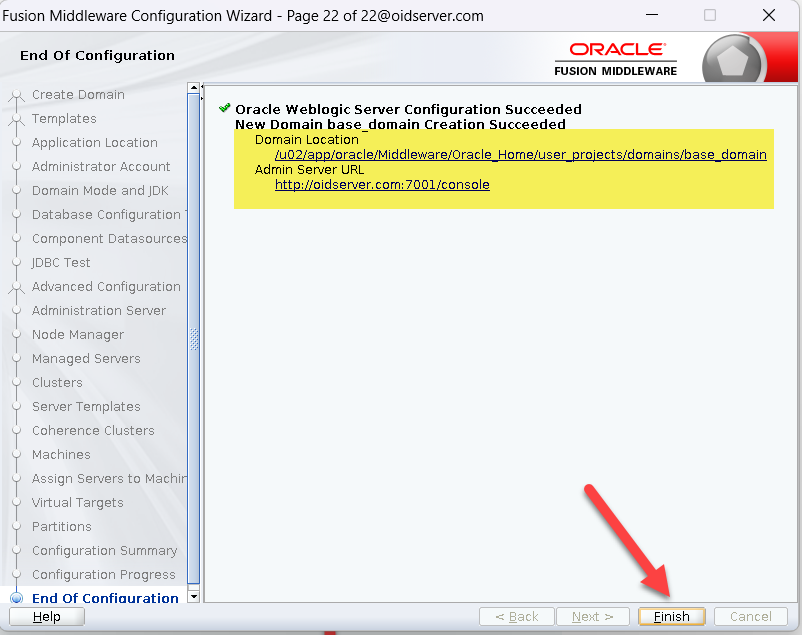802x635 pixels.
Task: Select the Create Domain step
Action: pyautogui.click(x=78, y=95)
